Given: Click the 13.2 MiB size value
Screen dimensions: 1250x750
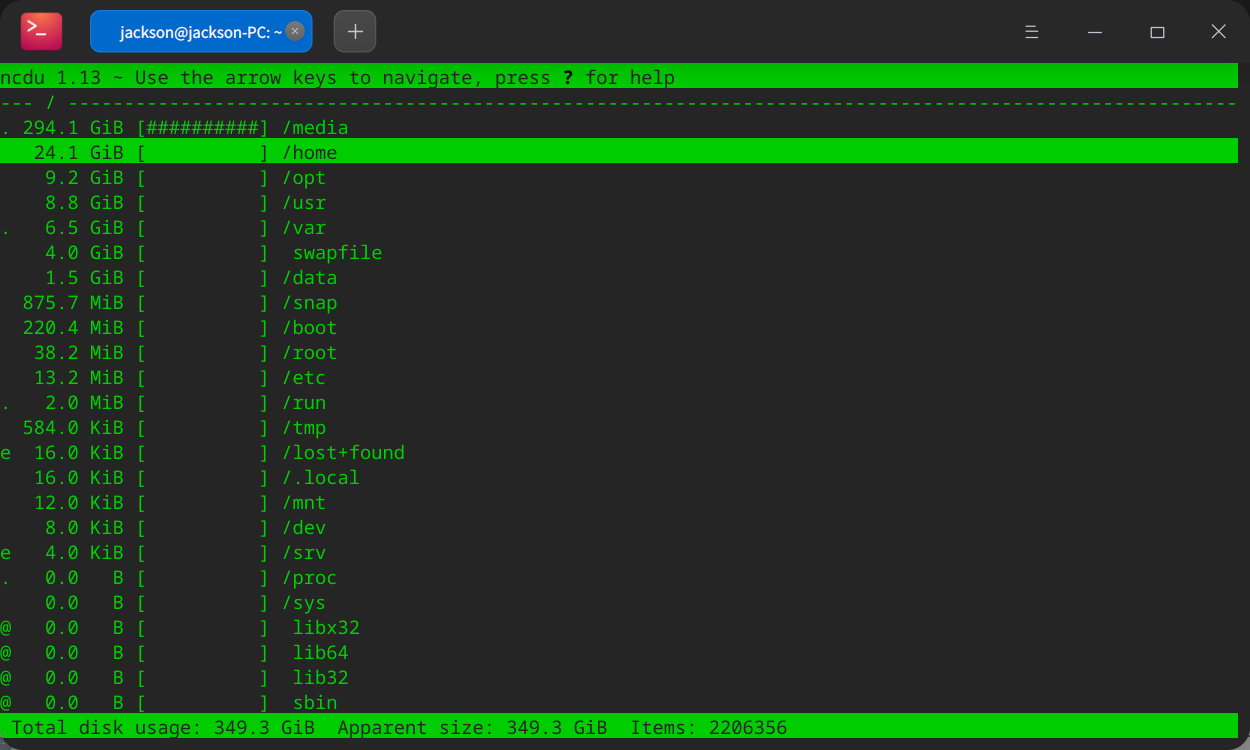Looking at the screenshot, I should click(79, 378).
